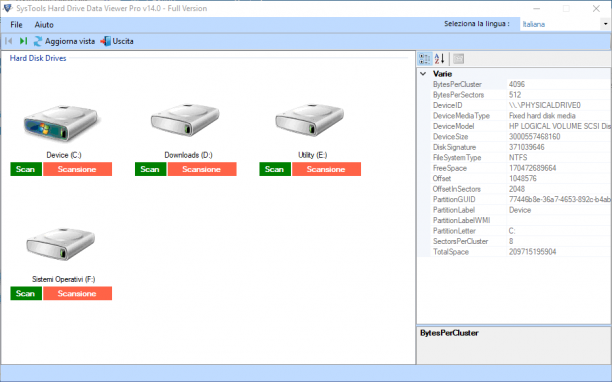This screenshot has height=382, width=612.
Task: Click the value Fixed hard disk media
Action: pyautogui.click(x=542, y=116)
